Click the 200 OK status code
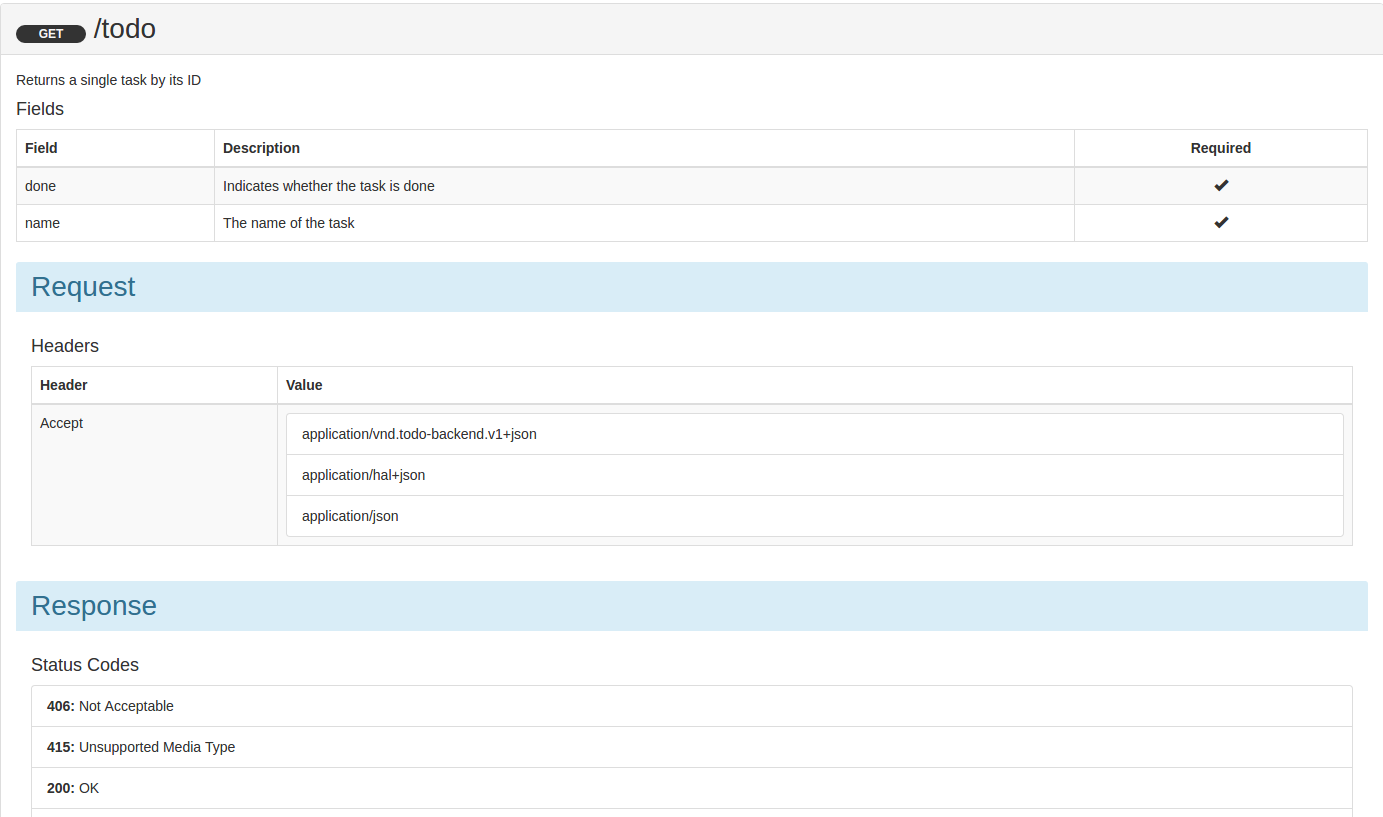Screen dimensions: 1383x817 691,788
